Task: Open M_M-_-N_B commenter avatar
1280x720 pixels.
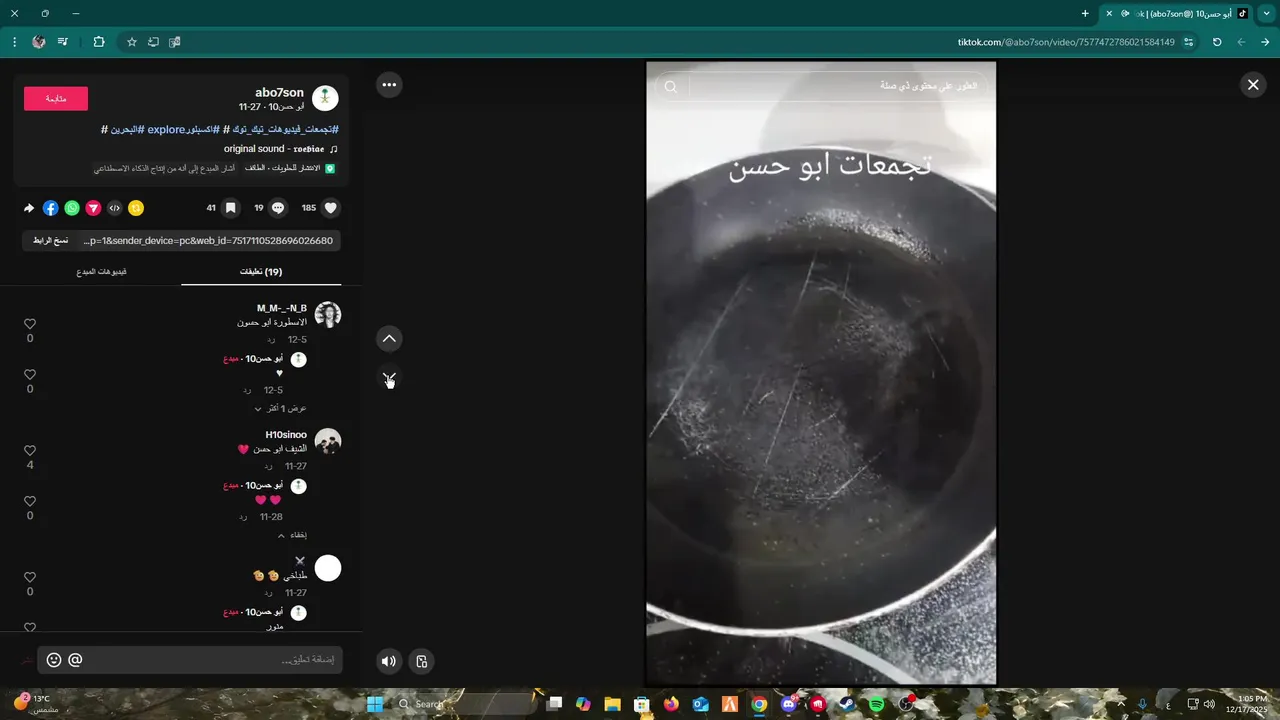Action: pos(328,314)
